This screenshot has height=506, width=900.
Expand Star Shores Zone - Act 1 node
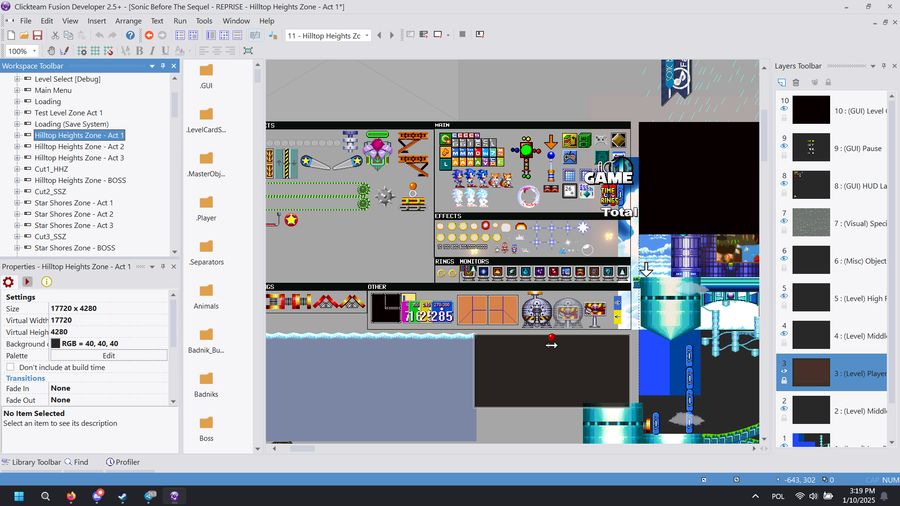coord(17,203)
